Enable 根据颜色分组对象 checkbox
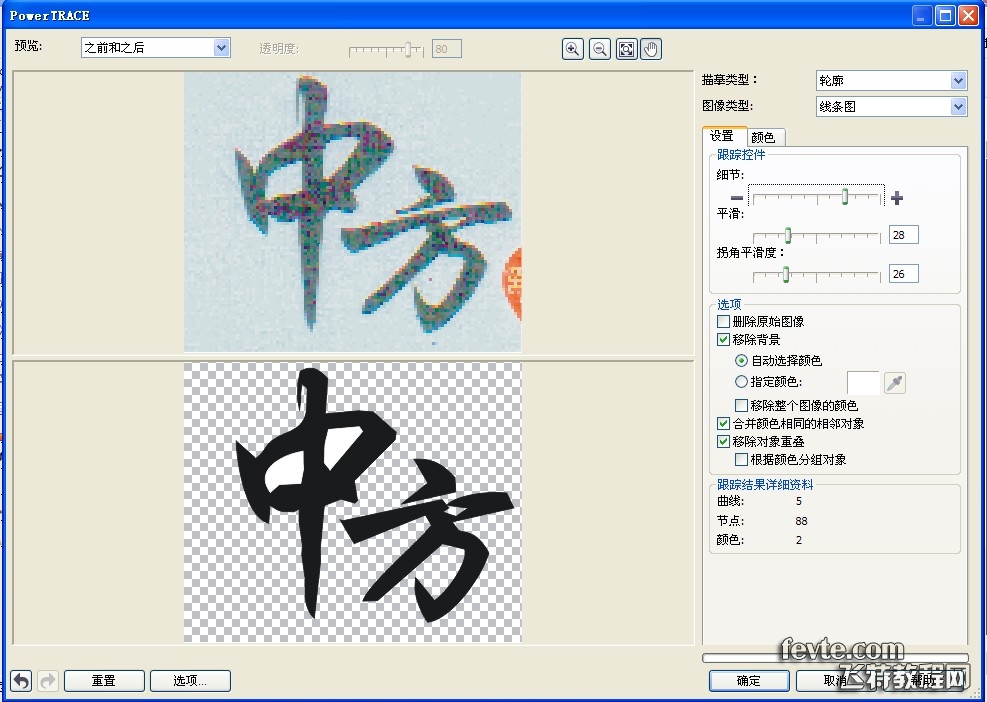 click(x=742, y=460)
